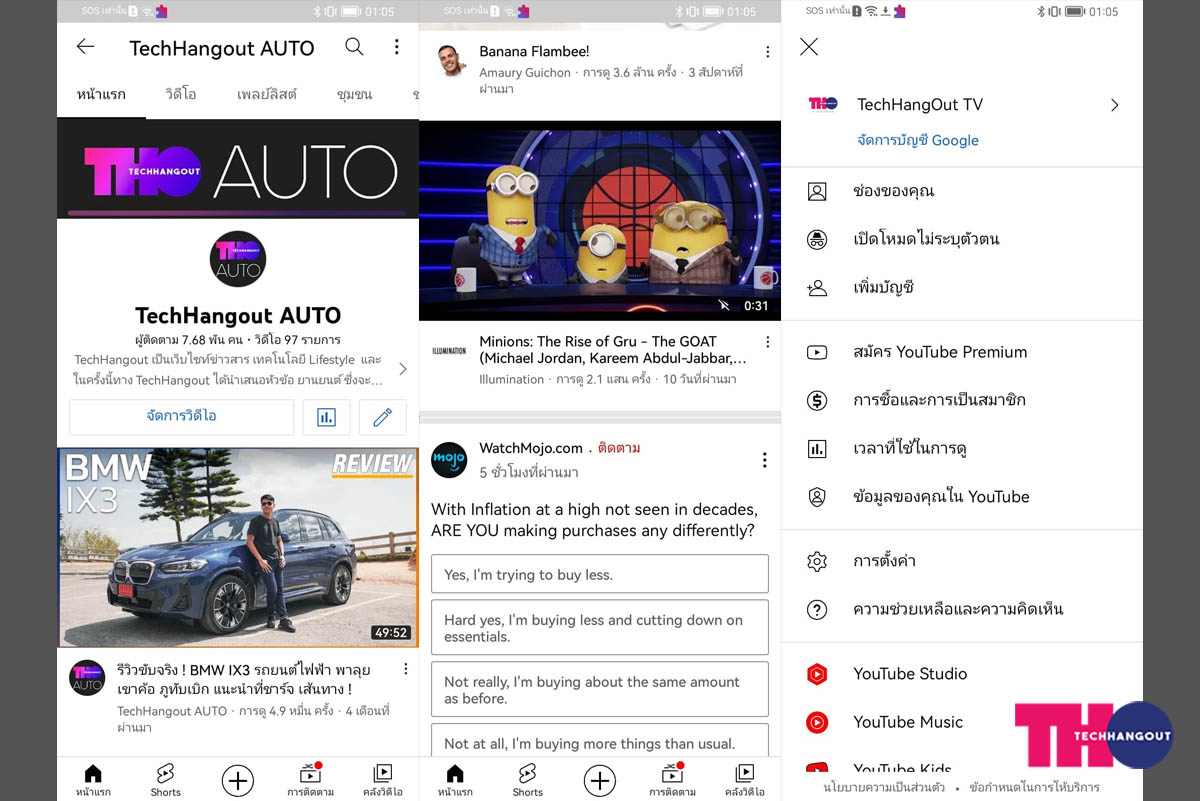1200x801 pixels.
Task: Select poll answer "Not really, I'm buying about the same"
Action: [600, 690]
